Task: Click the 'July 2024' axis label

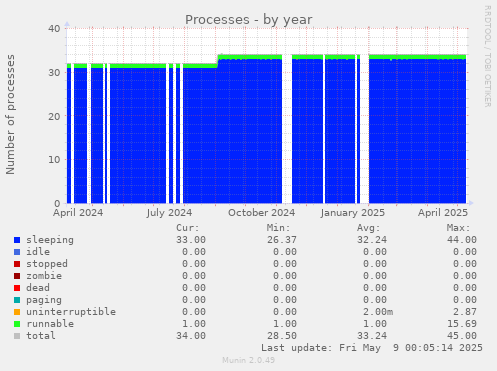Action: [x=169, y=213]
